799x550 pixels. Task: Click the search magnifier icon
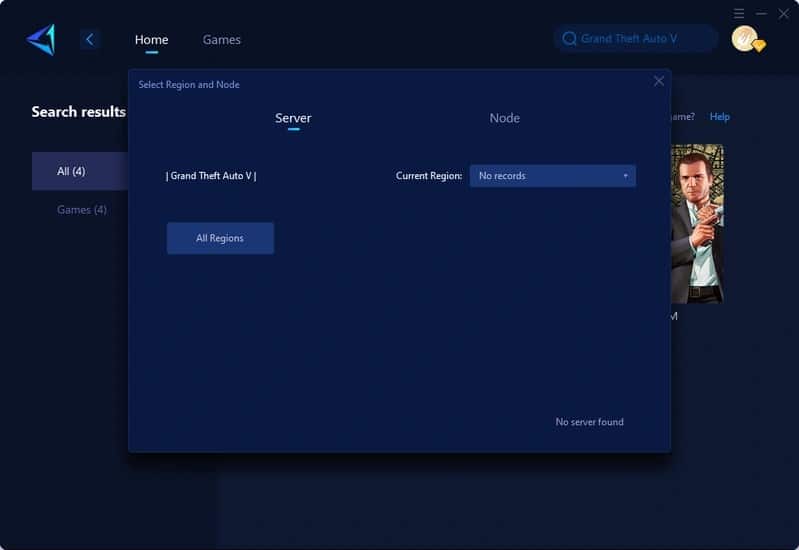pos(569,39)
